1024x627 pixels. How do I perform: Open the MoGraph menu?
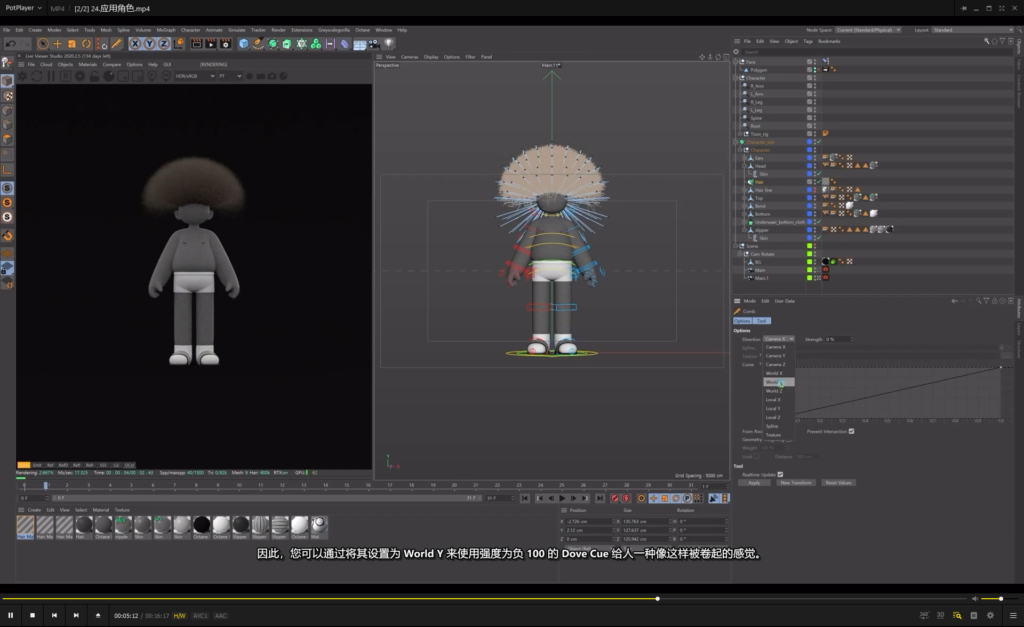[x=165, y=30]
